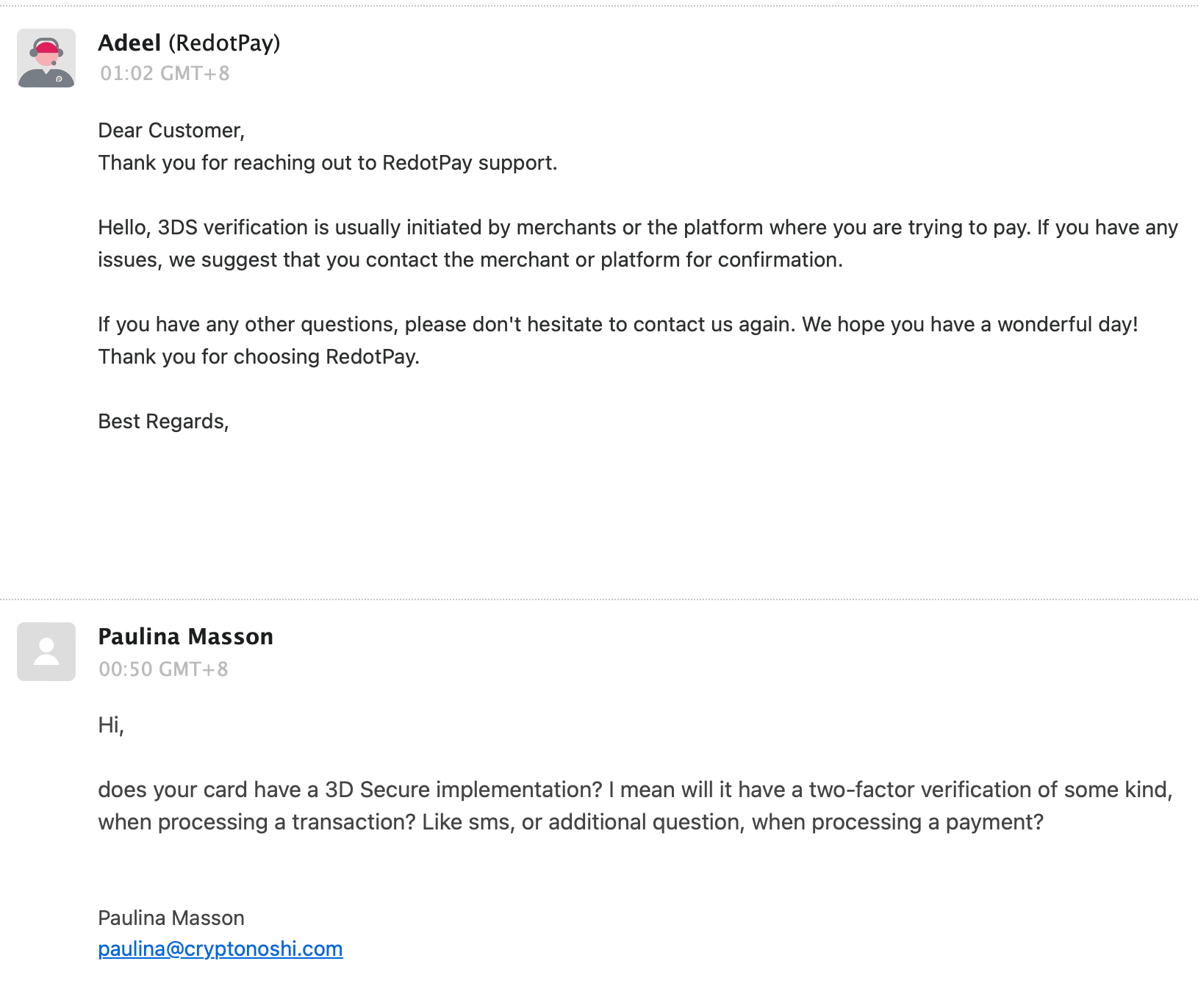Click the word RedotPay in agent's name

224,43
